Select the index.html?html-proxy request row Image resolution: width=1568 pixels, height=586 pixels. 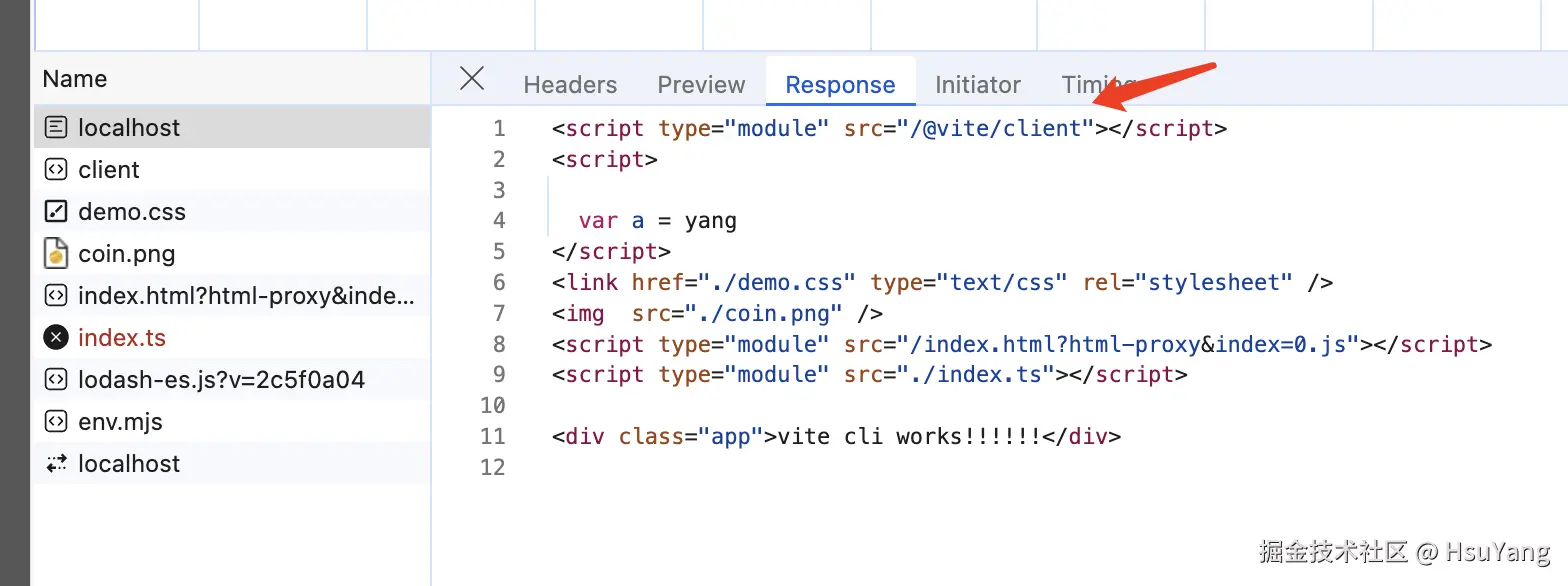pos(245,296)
